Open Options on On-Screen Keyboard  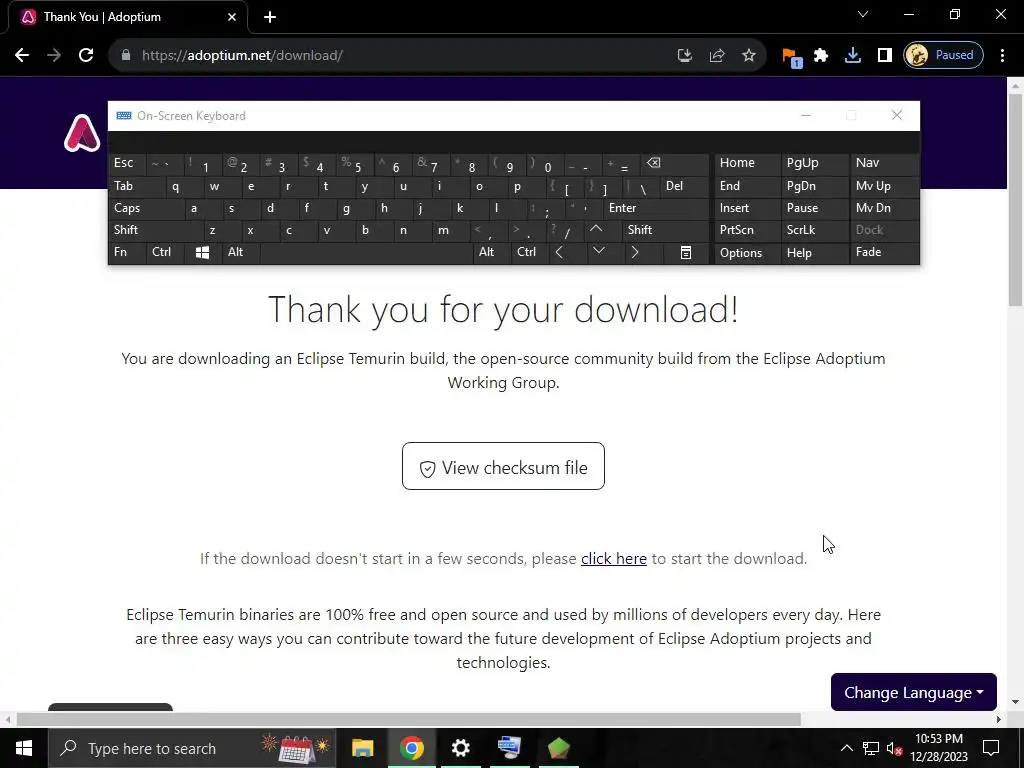click(x=747, y=253)
